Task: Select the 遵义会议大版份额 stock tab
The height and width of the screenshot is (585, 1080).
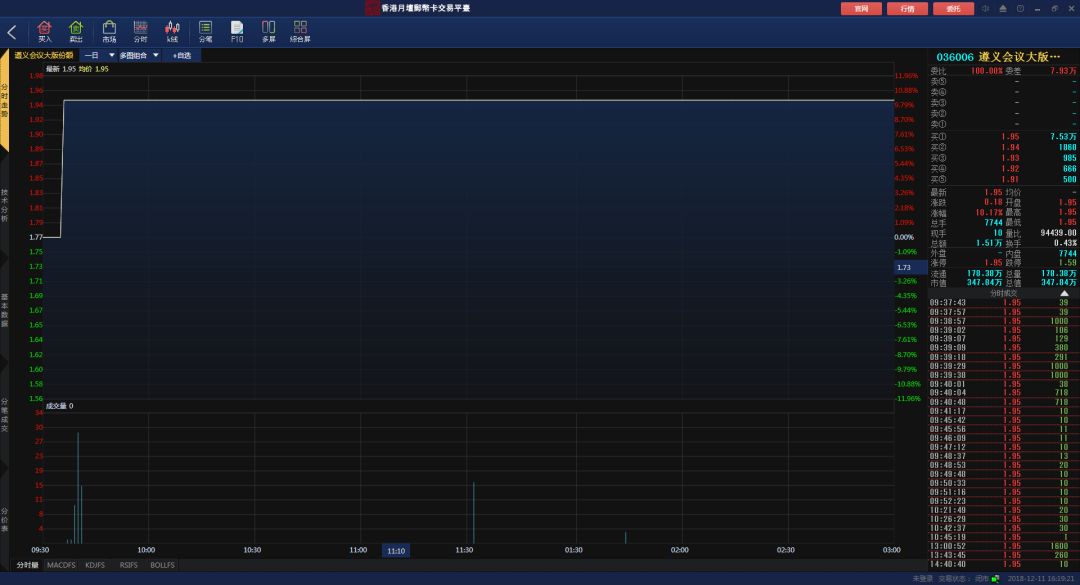Action: 43,55
